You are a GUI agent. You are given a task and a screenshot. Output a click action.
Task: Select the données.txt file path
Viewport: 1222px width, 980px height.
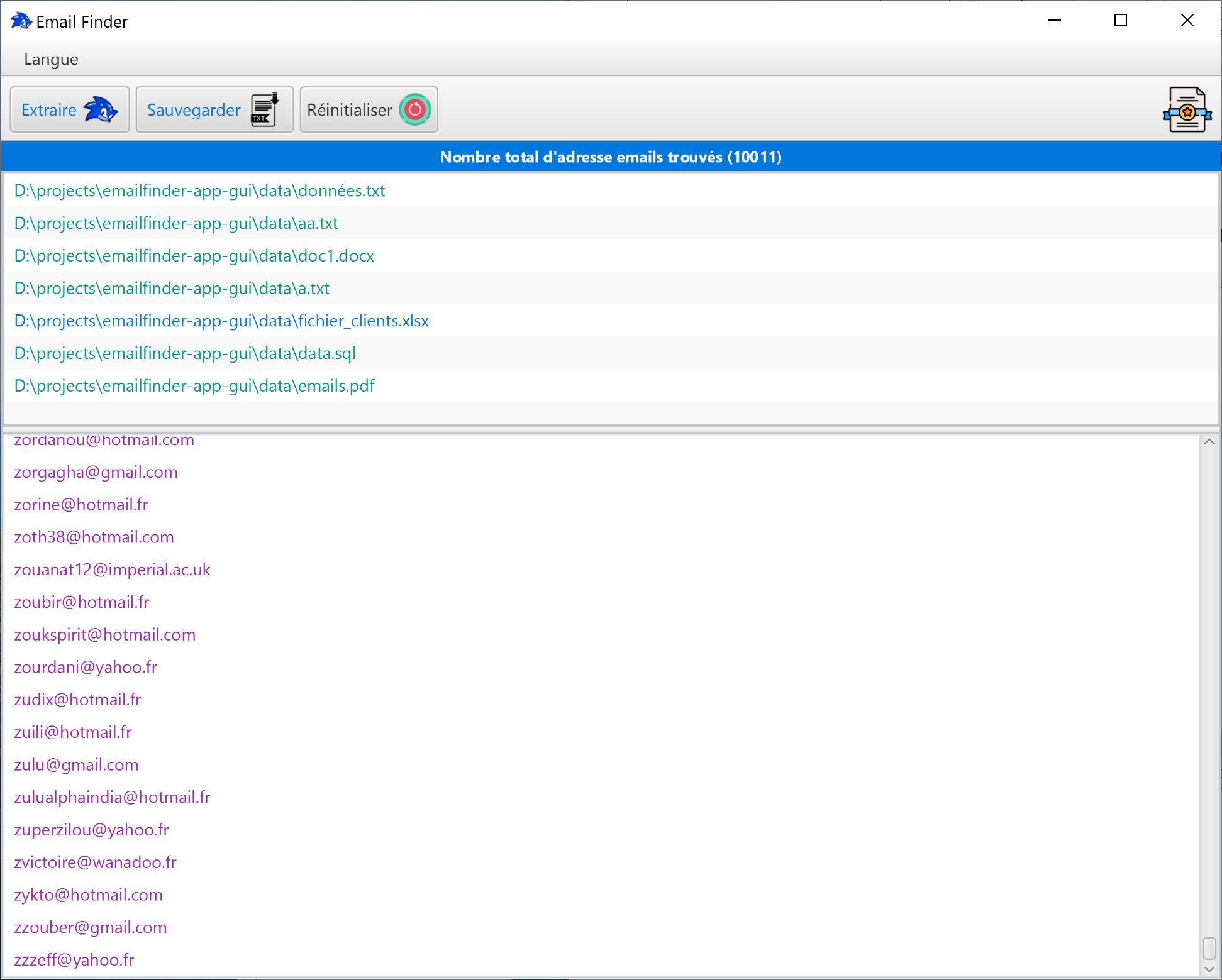199,190
